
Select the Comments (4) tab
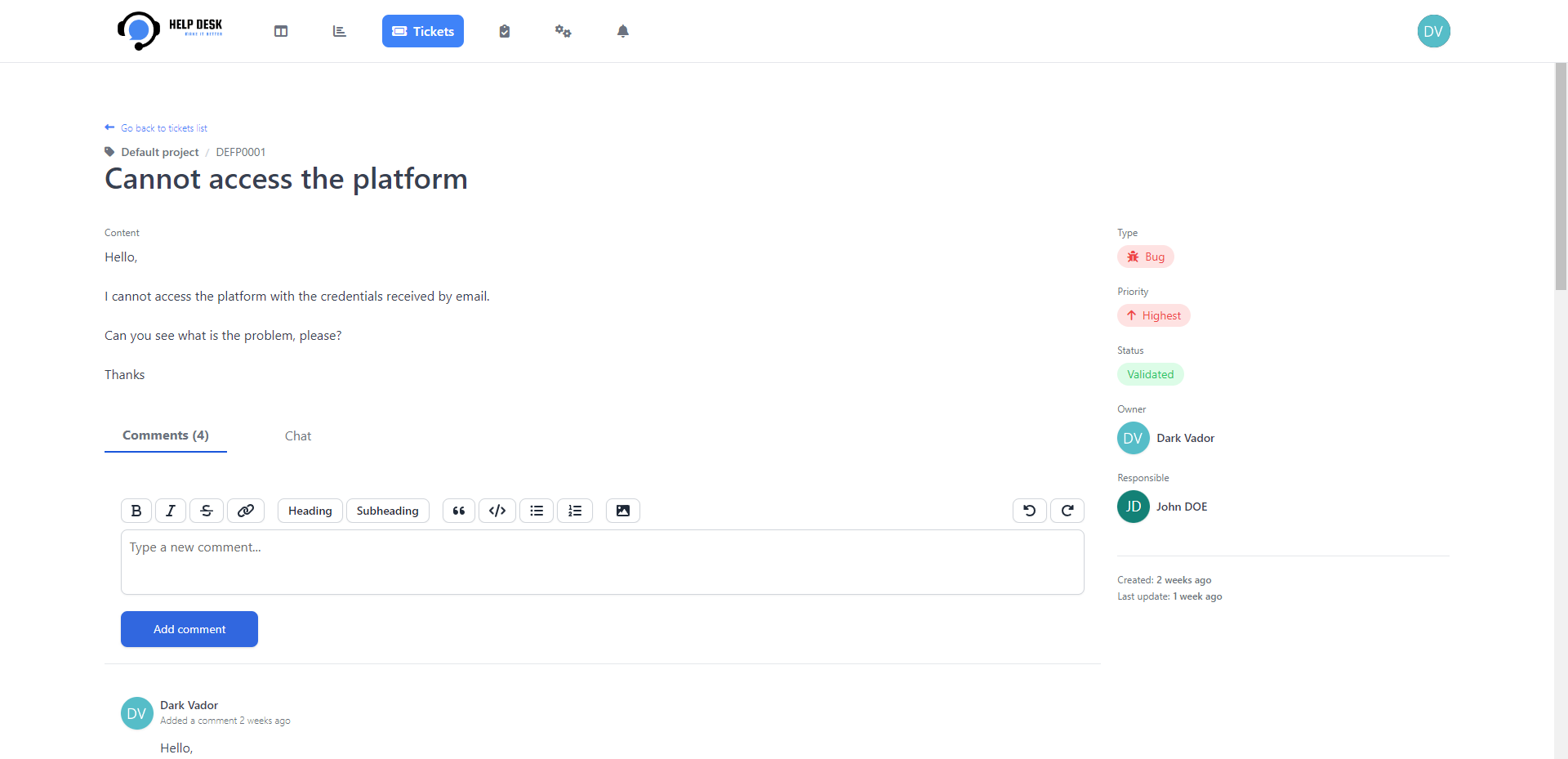pyautogui.click(x=166, y=435)
